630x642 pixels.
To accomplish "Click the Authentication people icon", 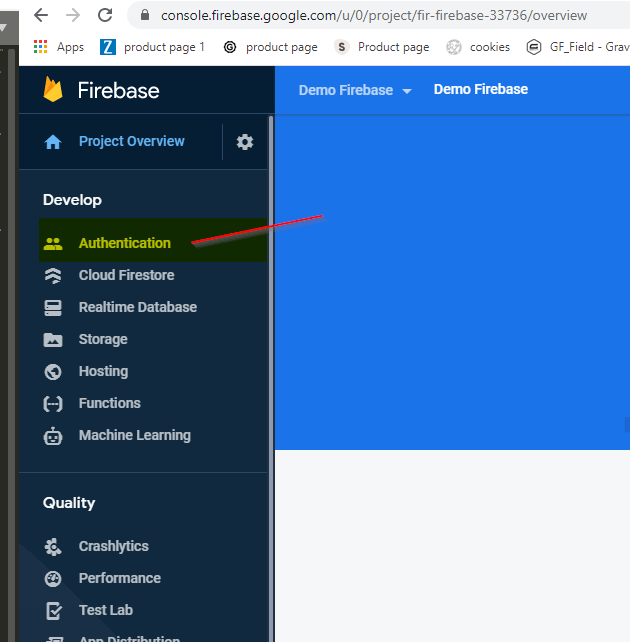I will point(53,244).
